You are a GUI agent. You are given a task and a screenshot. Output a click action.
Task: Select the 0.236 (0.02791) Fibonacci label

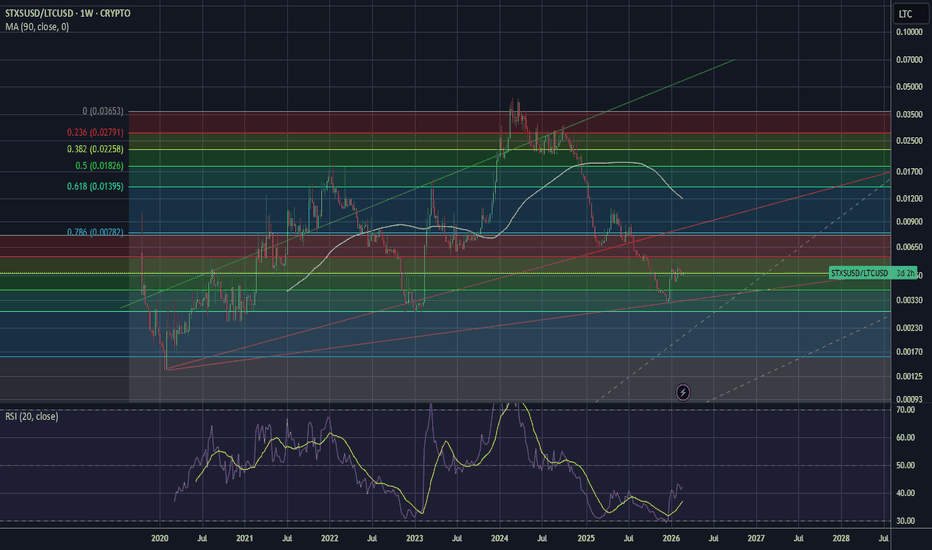[x=95, y=133]
